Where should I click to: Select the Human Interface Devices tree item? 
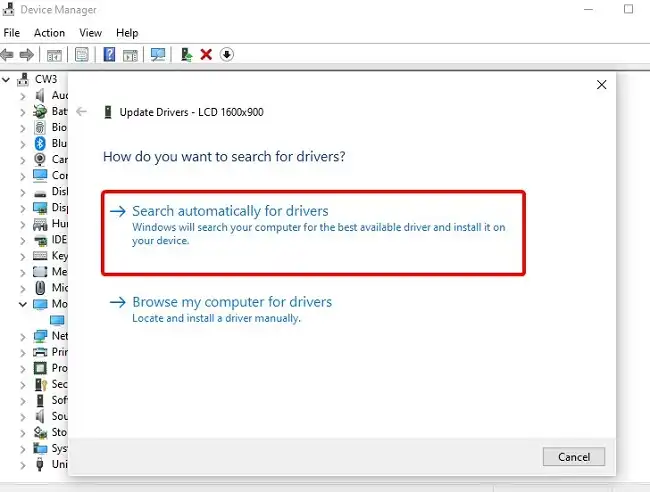click(60, 223)
